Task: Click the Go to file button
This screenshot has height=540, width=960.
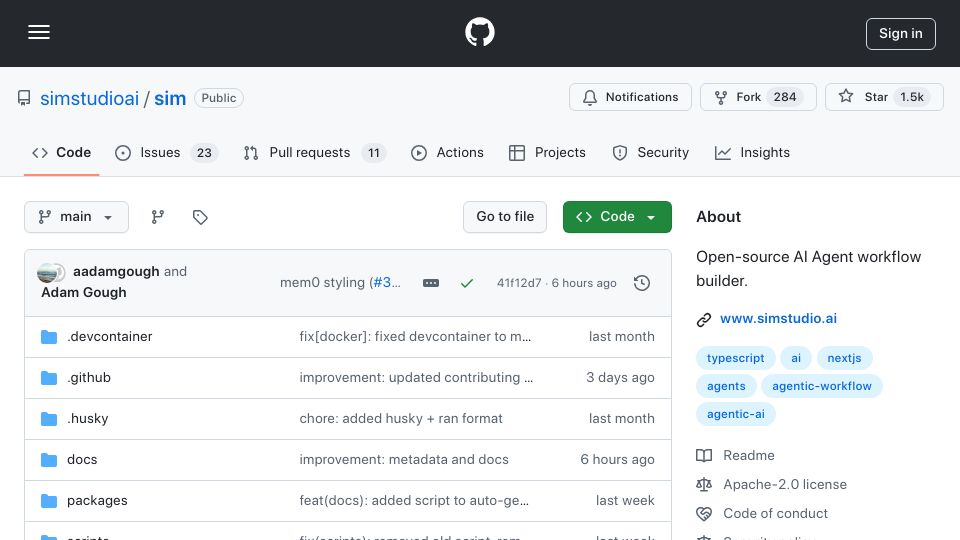Action: click(x=504, y=217)
